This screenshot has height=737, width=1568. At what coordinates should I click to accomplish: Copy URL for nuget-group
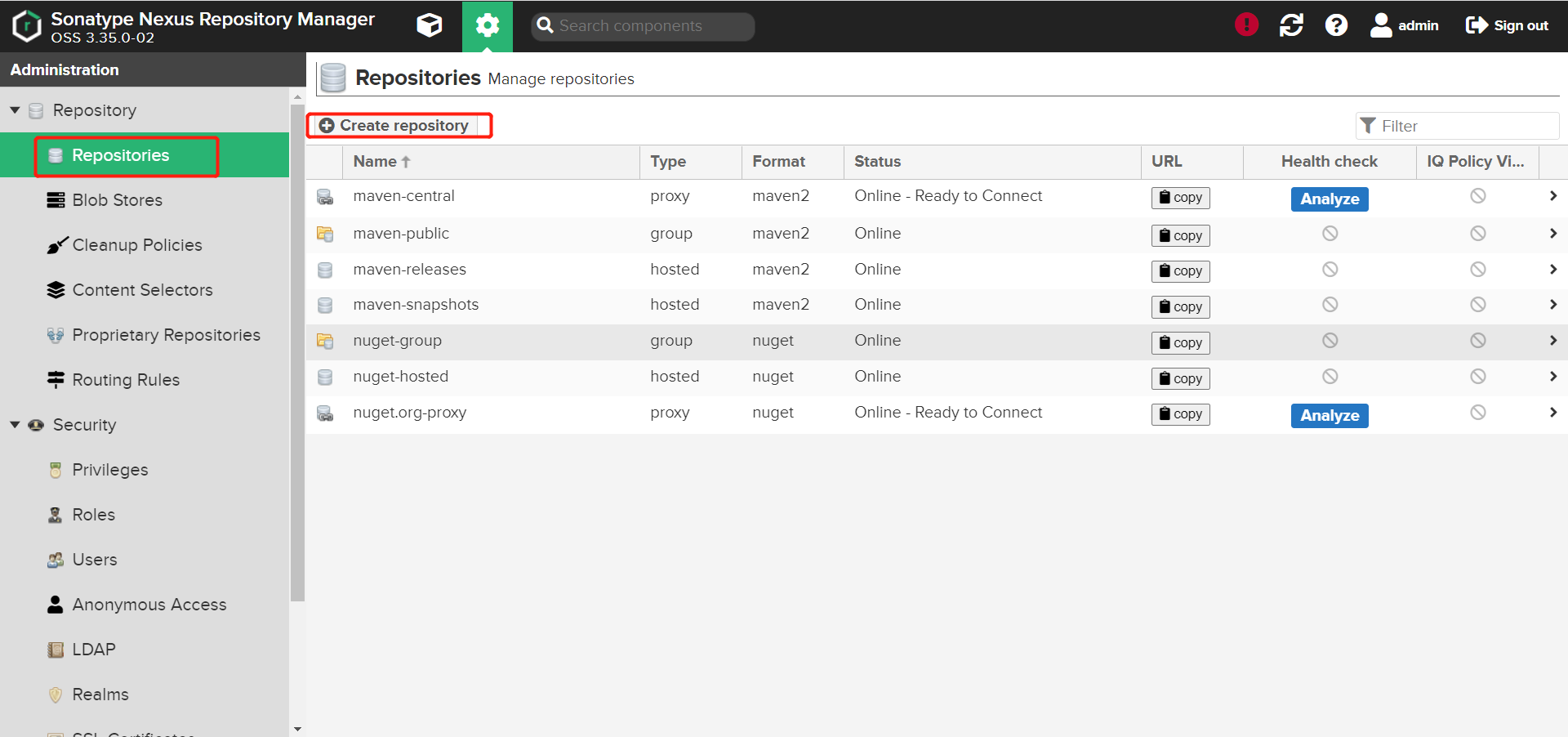[1181, 342]
